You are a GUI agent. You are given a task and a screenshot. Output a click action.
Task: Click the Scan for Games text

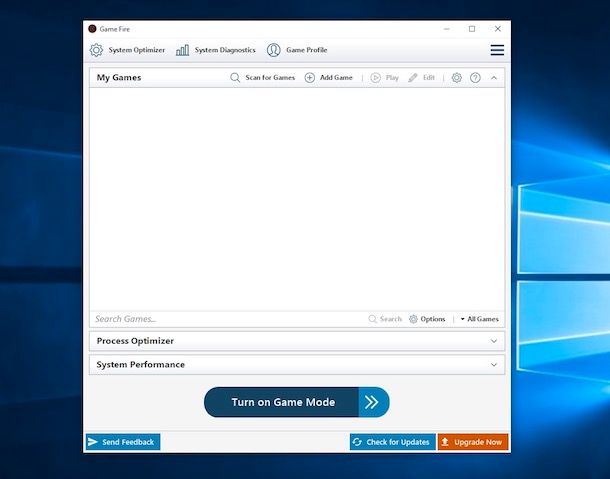coord(270,77)
